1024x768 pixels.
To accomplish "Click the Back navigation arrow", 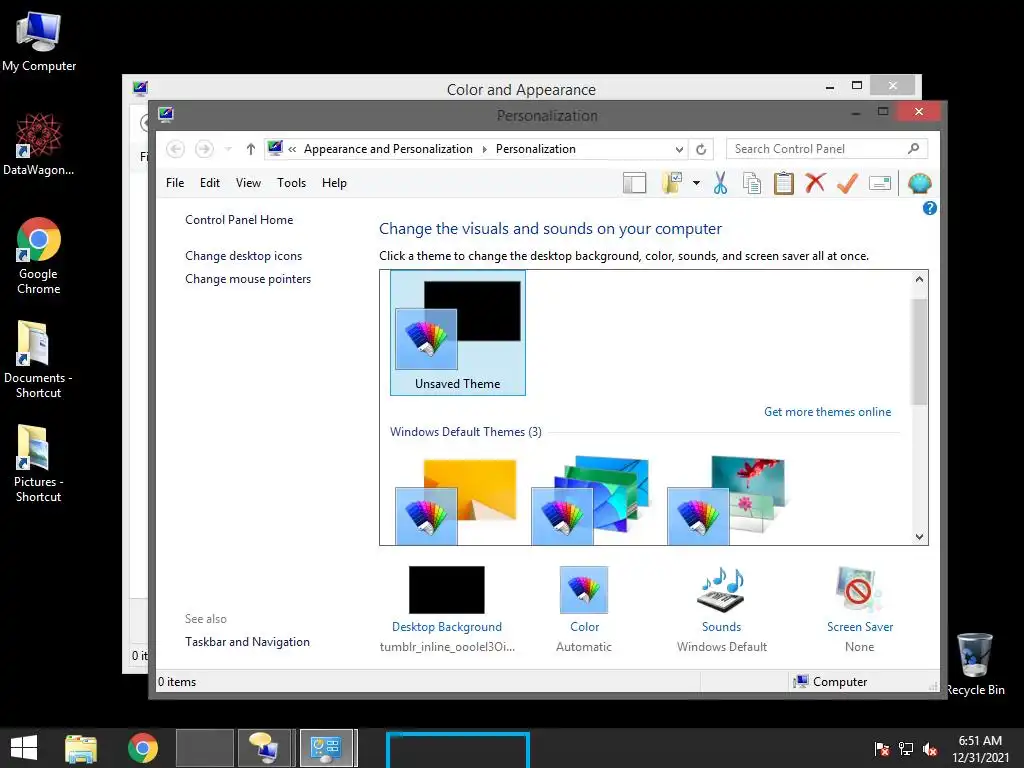I will (x=175, y=149).
